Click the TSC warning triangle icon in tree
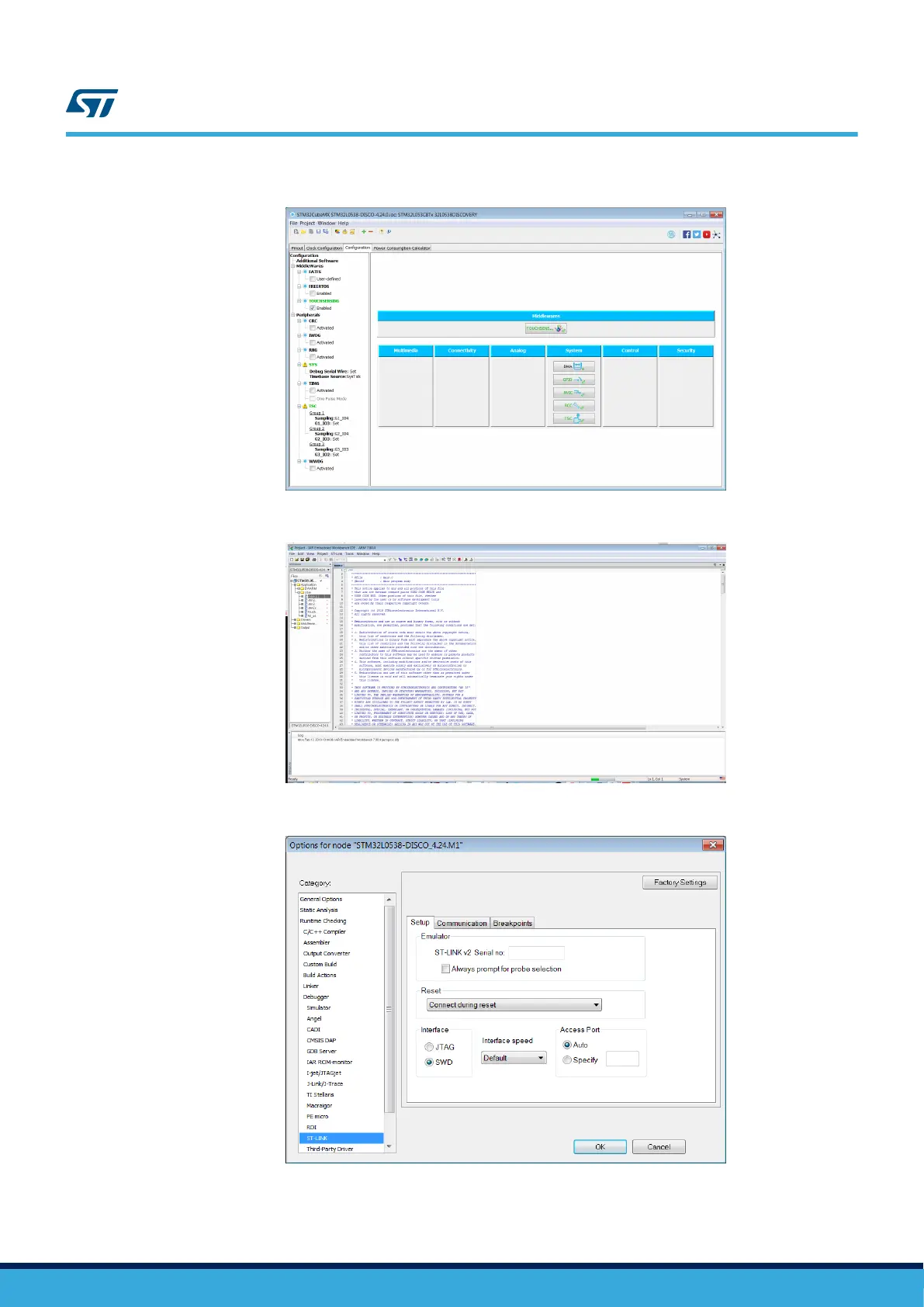The height and width of the screenshot is (1307, 924). coord(306,406)
